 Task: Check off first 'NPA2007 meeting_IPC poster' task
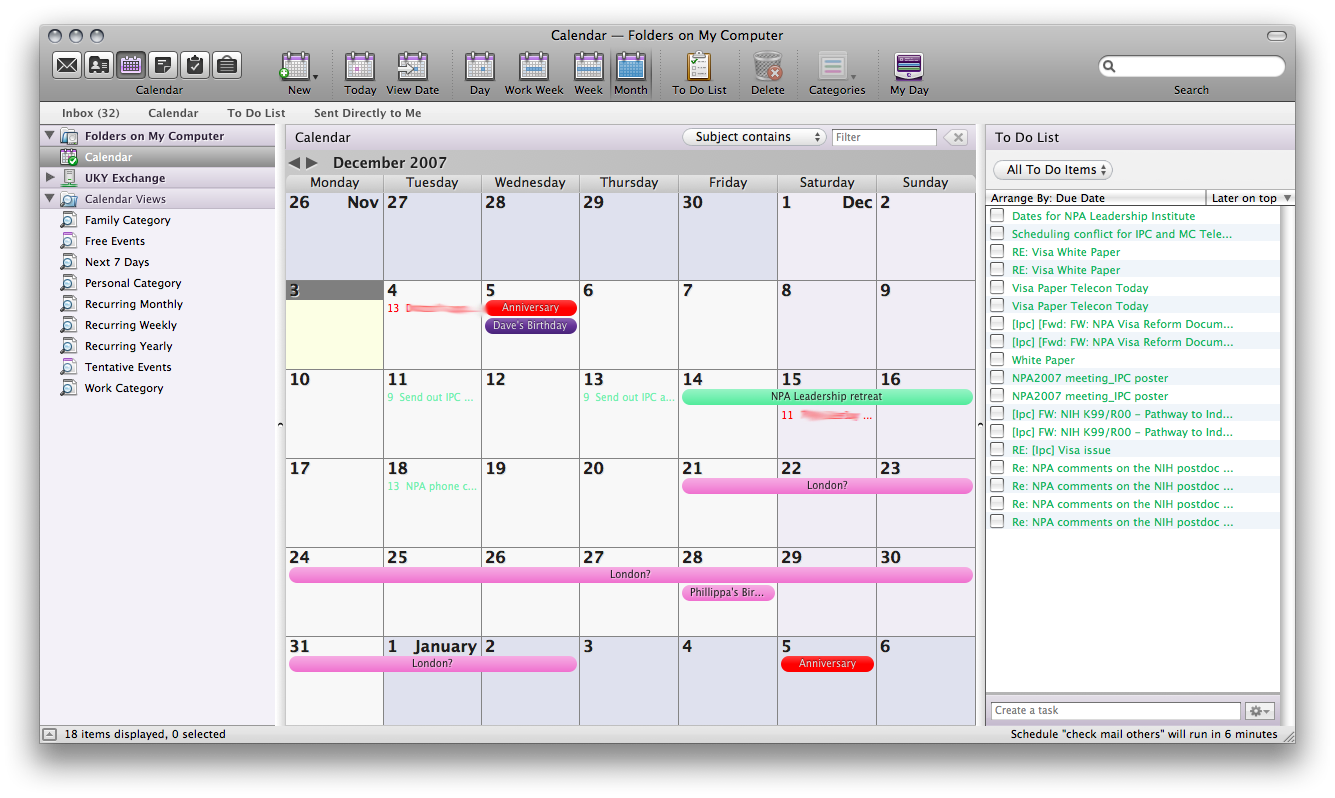point(997,377)
